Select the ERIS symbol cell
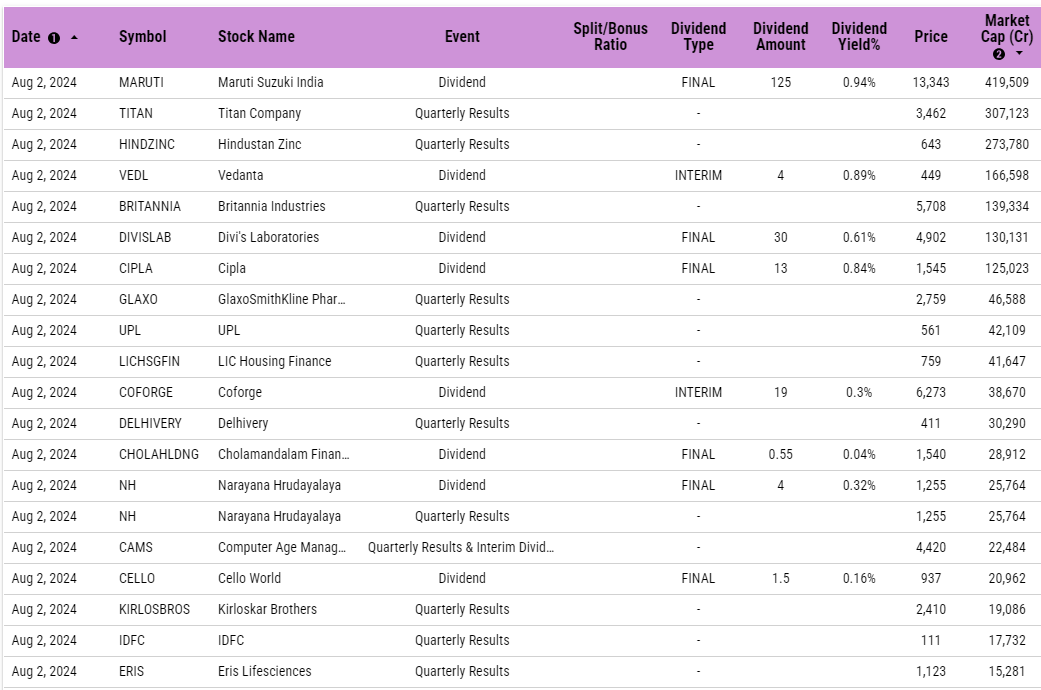The height and width of the screenshot is (690, 1041). tap(131, 671)
